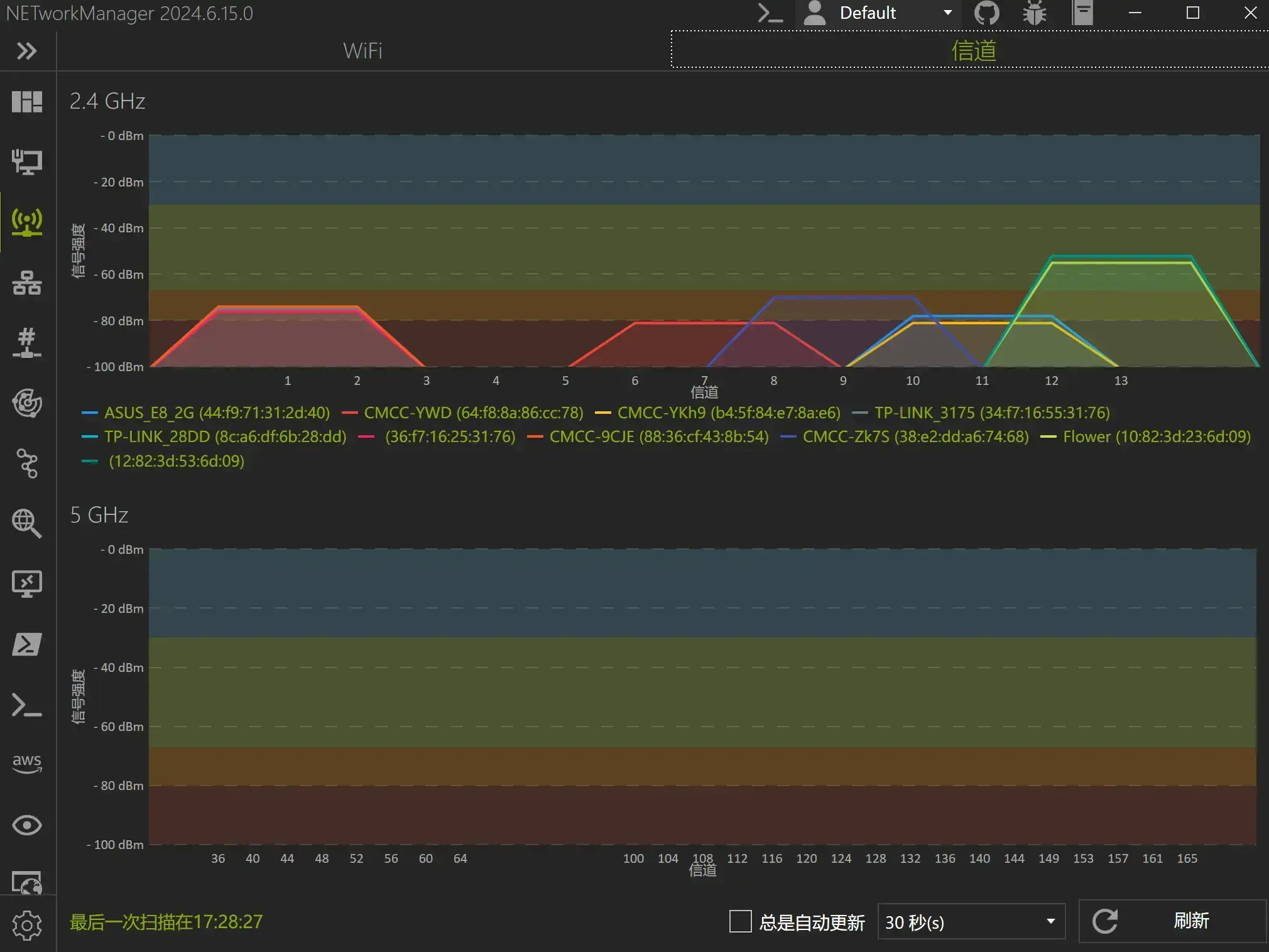Open the Dashboard view icon
Viewport: 1269px width, 952px height.
(26, 101)
